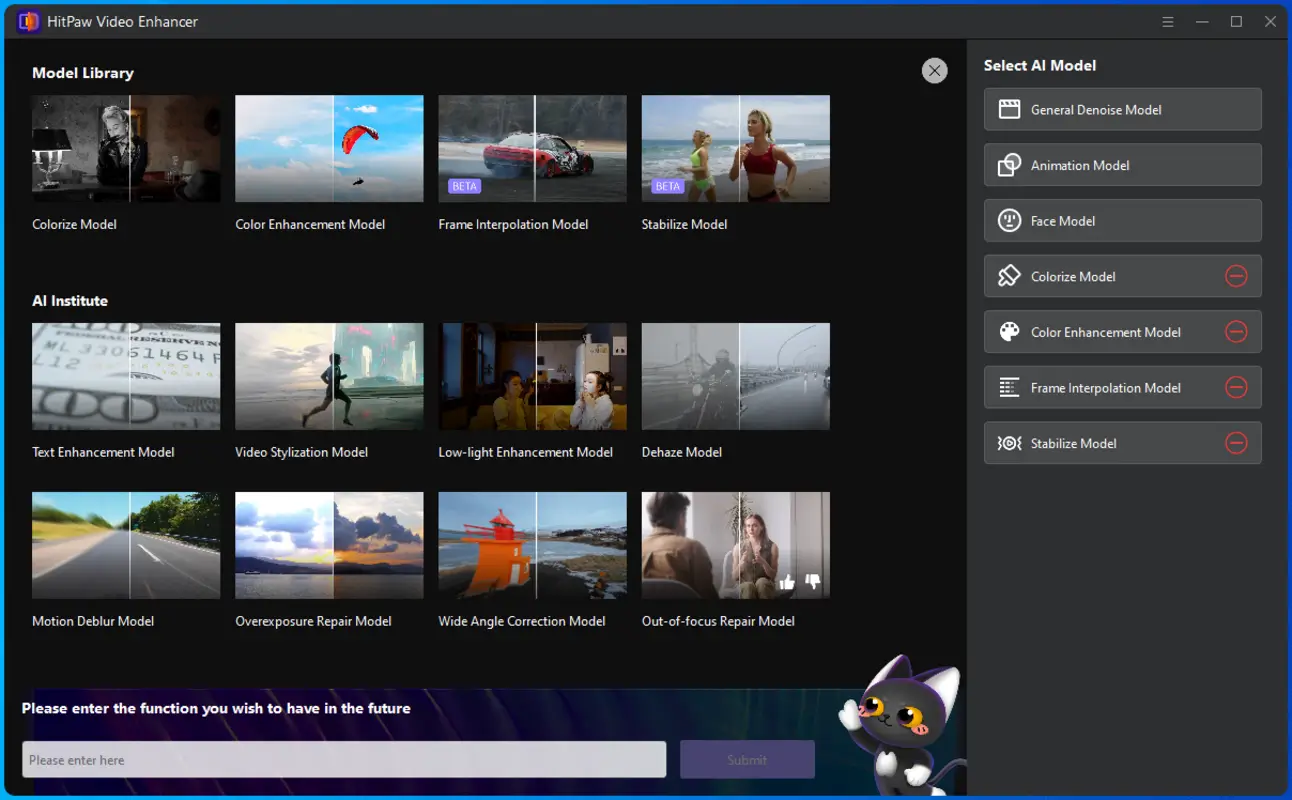
Task: Select the Colorize Model entry in sidebar
Action: (x=1100, y=276)
